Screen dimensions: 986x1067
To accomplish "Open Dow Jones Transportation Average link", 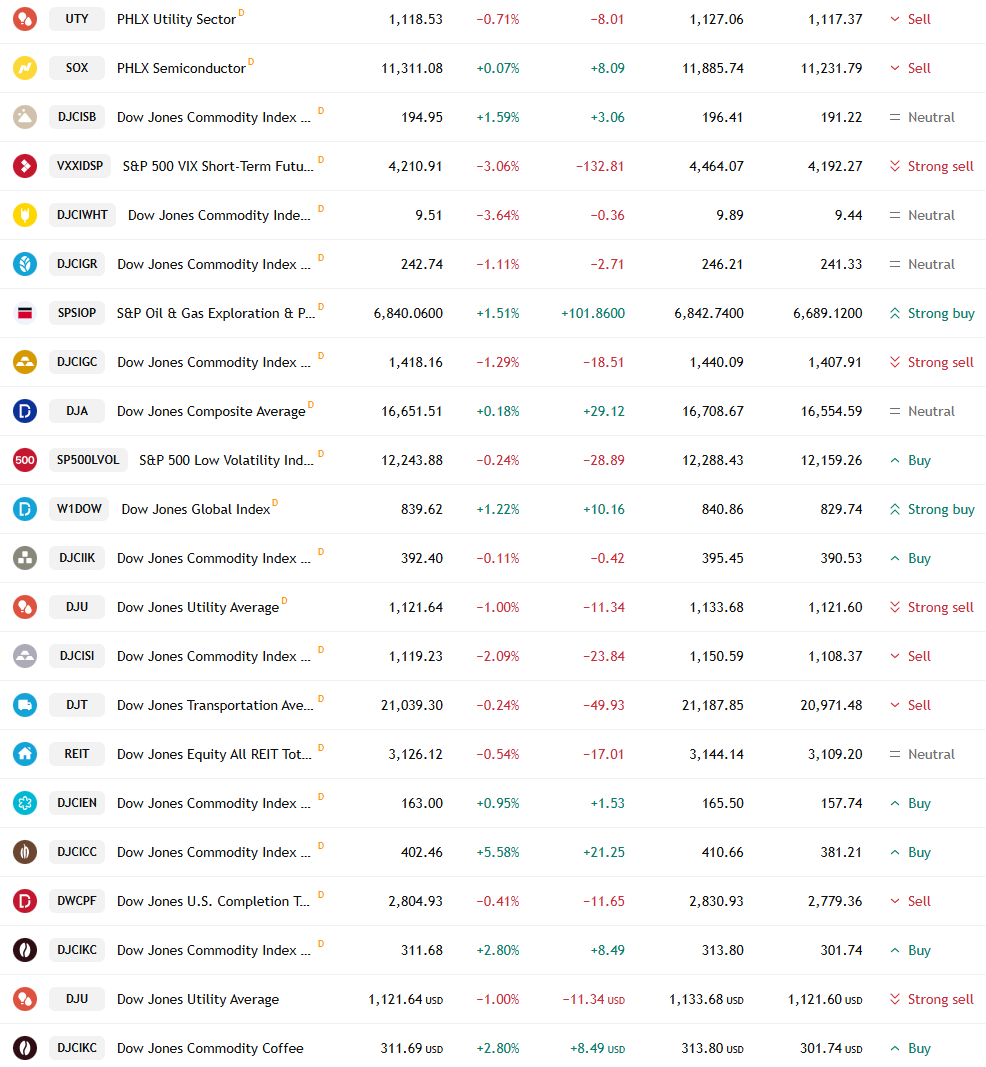I will tap(215, 705).
